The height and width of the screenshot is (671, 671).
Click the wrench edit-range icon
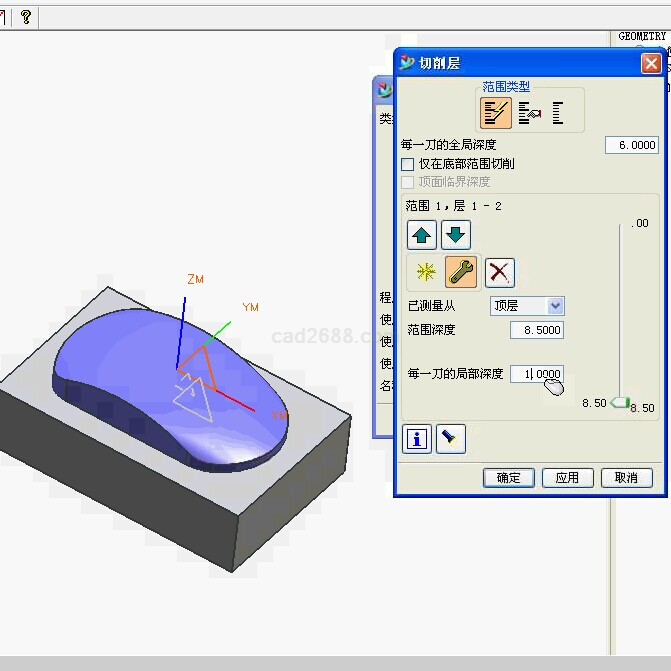461,272
